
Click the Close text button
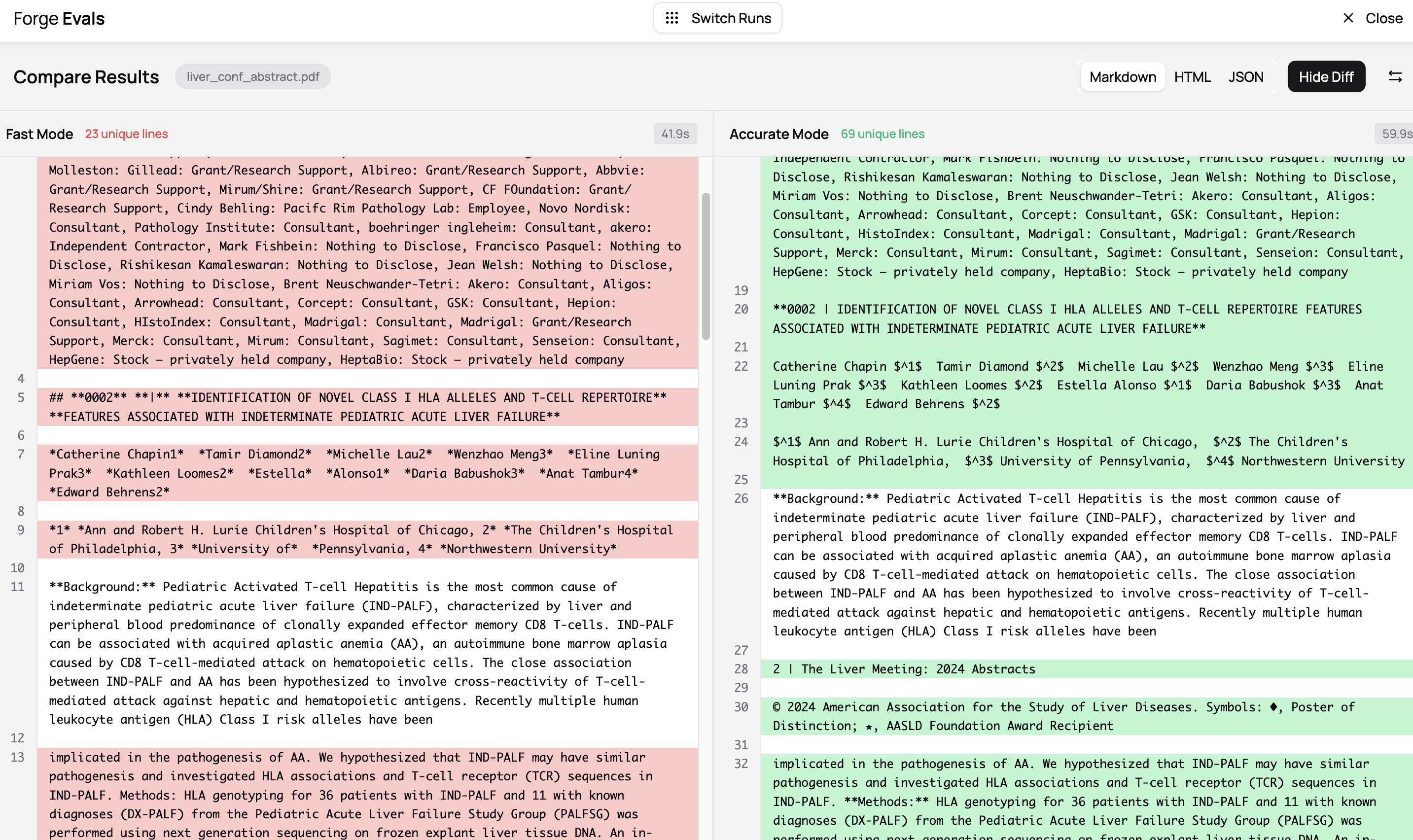(x=1383, y=18)
